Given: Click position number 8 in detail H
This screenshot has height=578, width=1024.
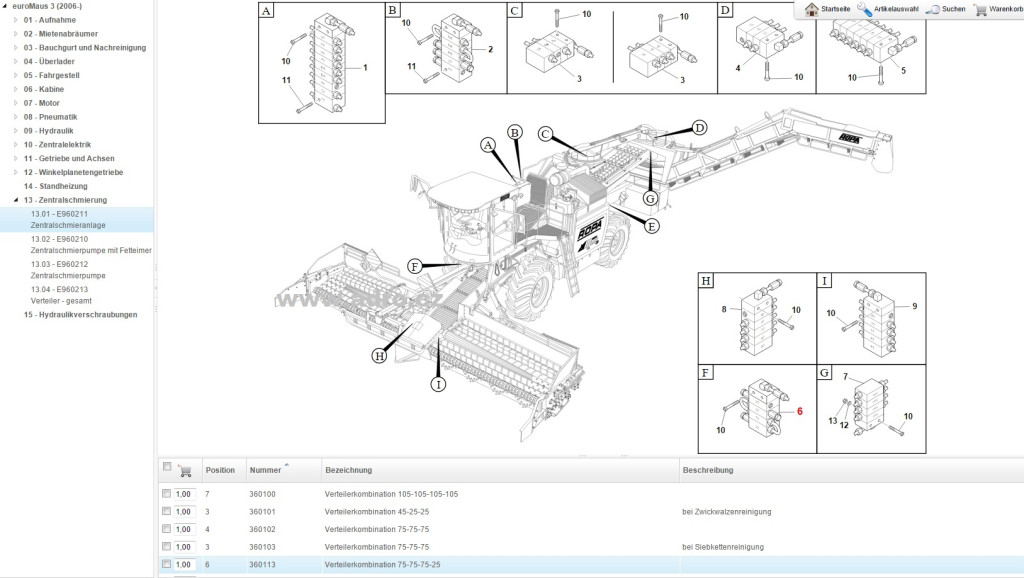Looking at the screenshot, I should [x=724, y=310].
